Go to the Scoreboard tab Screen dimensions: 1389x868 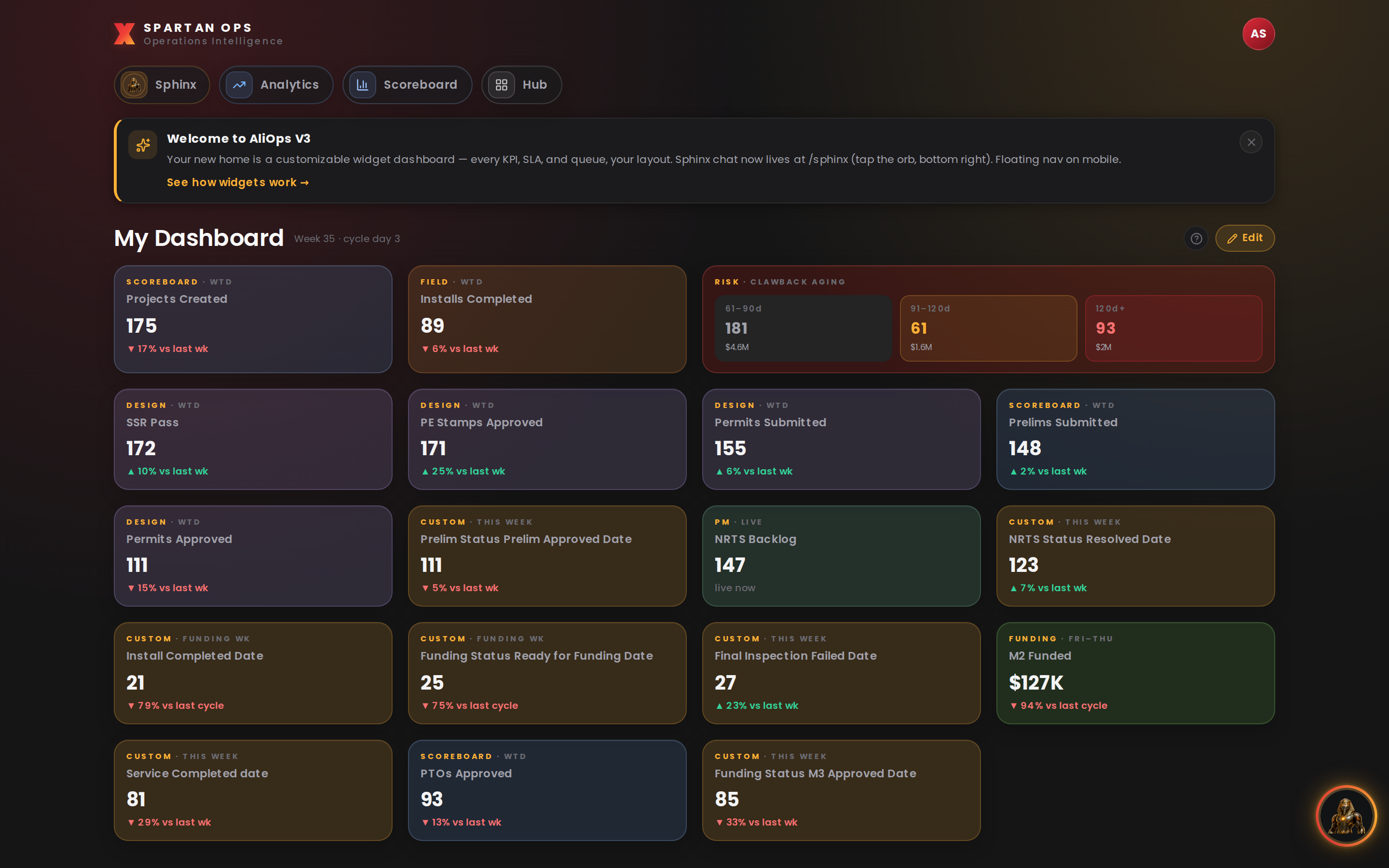407,85
